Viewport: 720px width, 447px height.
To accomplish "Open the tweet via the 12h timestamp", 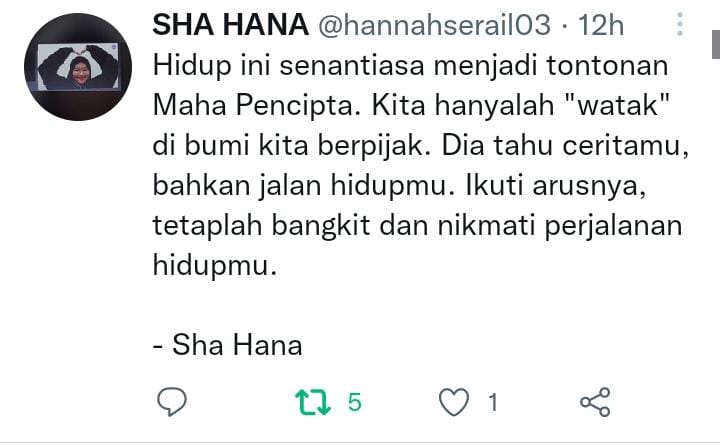I will (x=601, y=25).
